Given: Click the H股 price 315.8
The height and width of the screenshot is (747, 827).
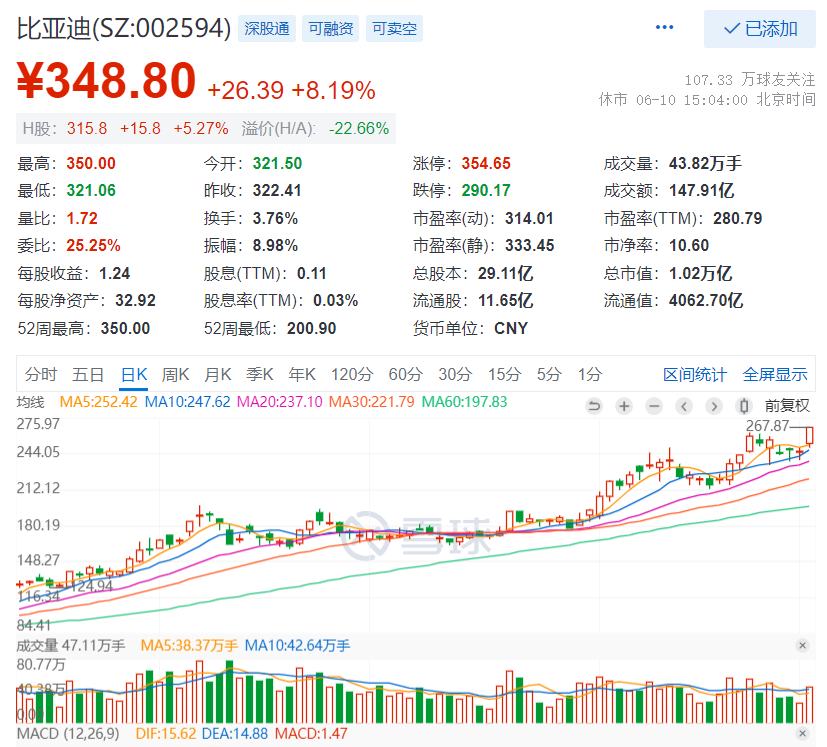Looking at the screenshot, I should (87, 128).
